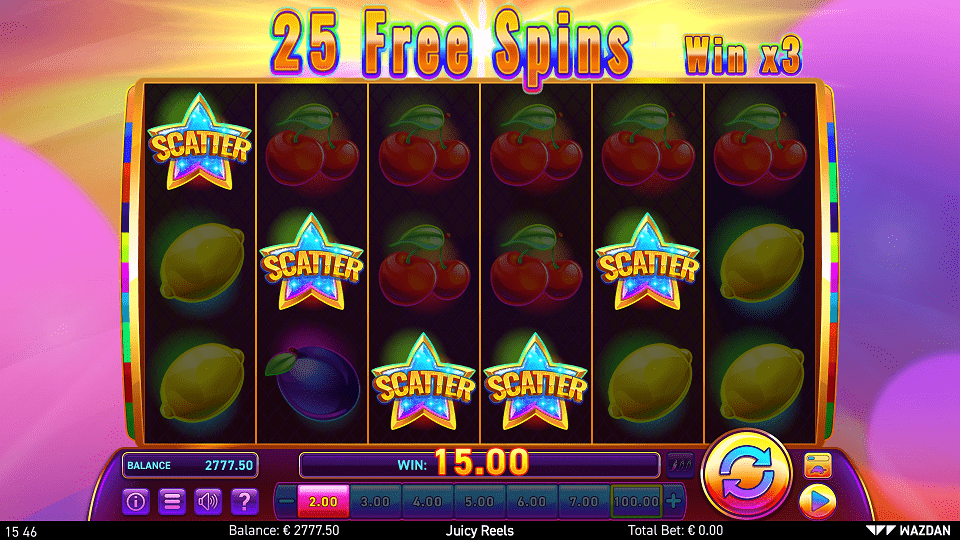Open the info paytable button

click(135, 501)
